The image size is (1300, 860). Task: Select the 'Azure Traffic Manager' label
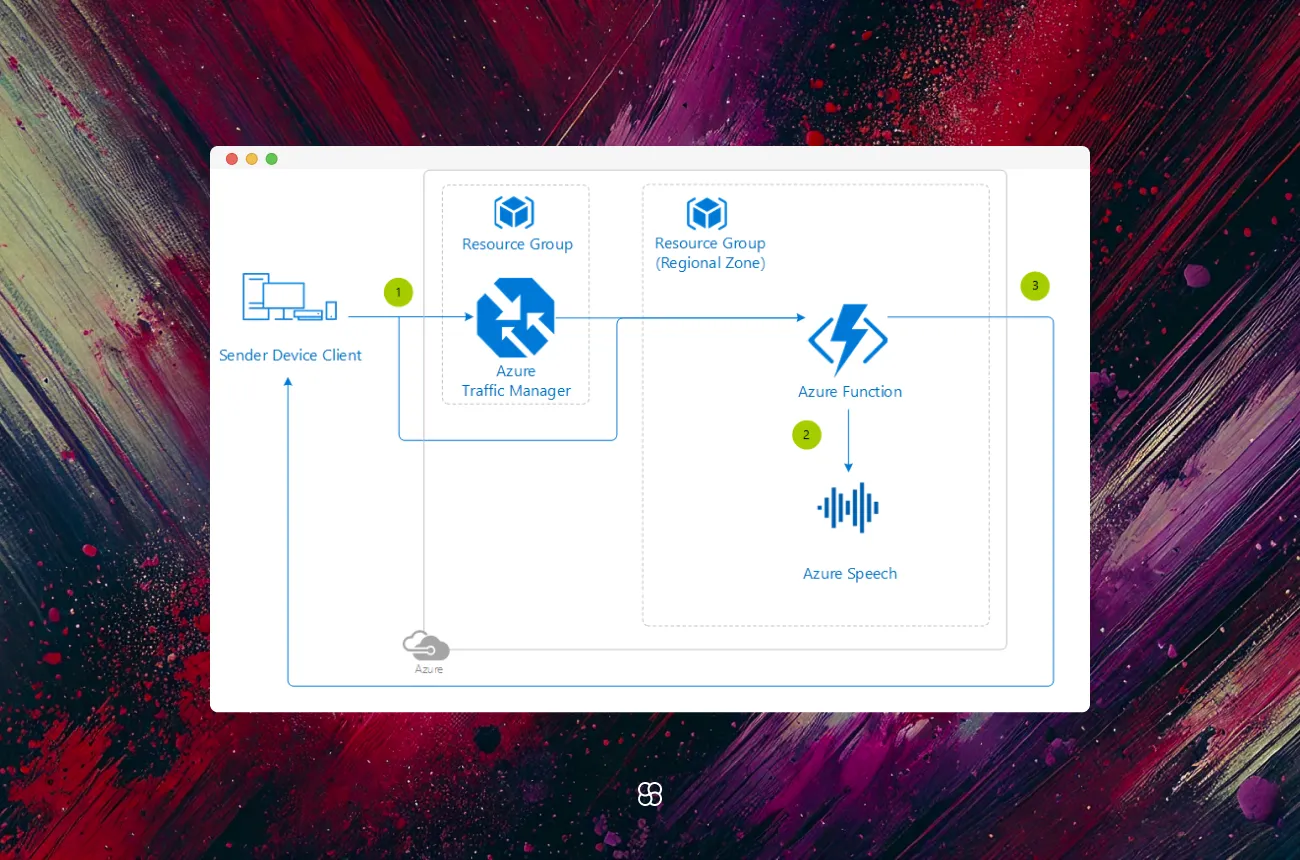coord(516,381)
